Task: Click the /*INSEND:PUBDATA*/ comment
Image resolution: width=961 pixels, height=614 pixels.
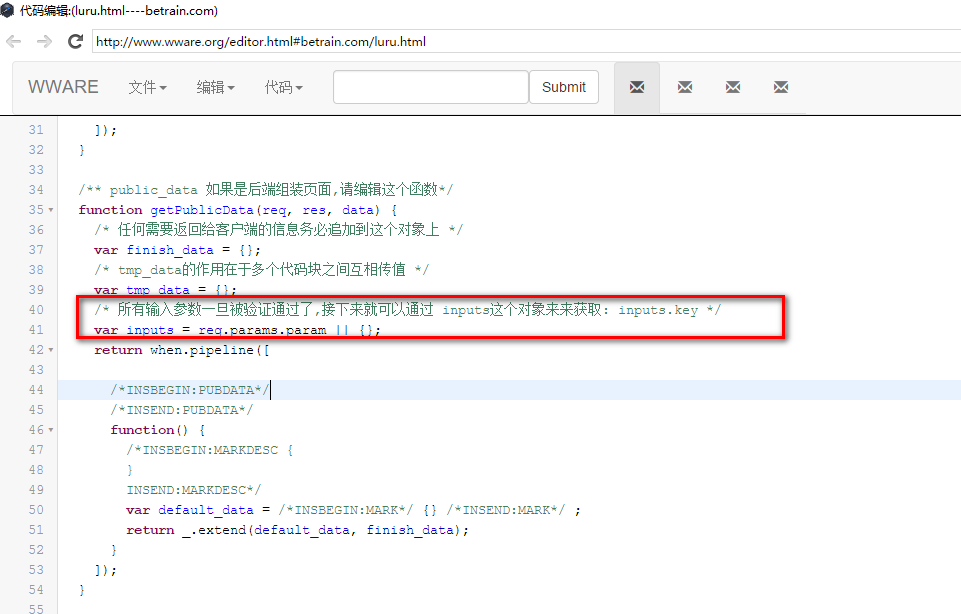Action: click(x=181, y=410)
